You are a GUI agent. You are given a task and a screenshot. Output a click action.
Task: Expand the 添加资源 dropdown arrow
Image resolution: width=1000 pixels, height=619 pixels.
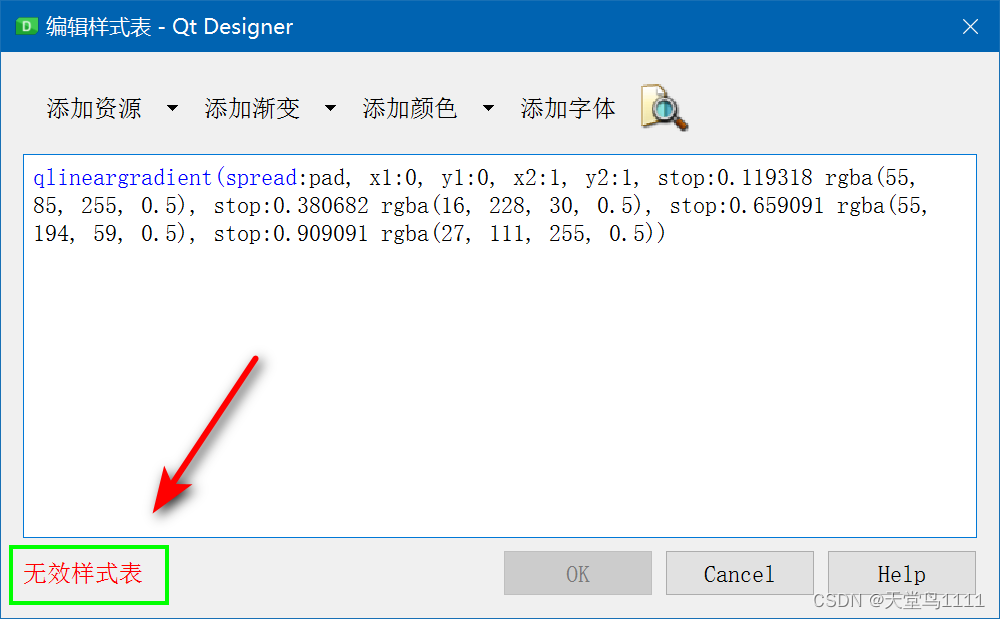[x=172, y=108]
